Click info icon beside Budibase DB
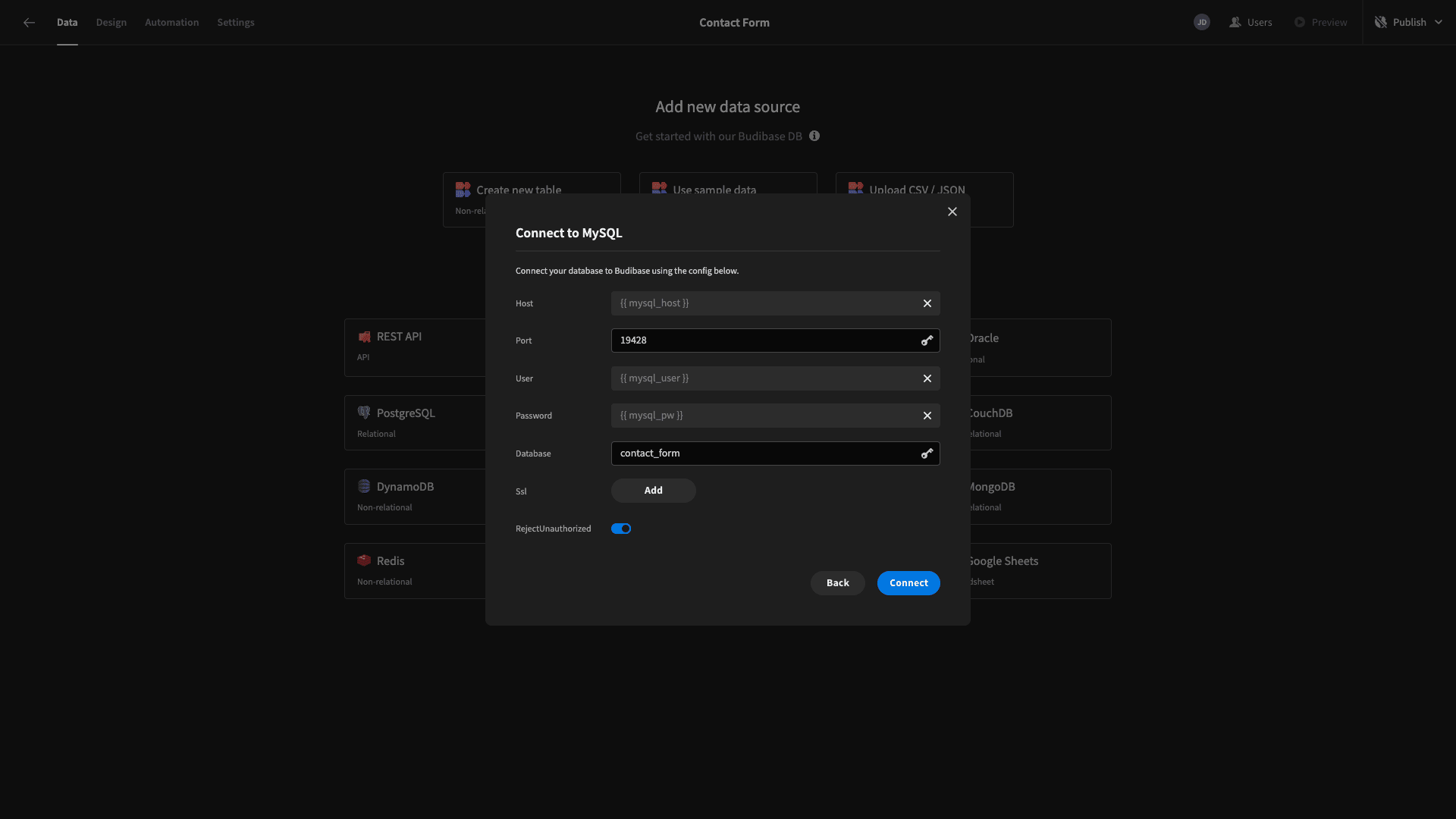The width and height of the screenshot is (1456, 819). 814,136
